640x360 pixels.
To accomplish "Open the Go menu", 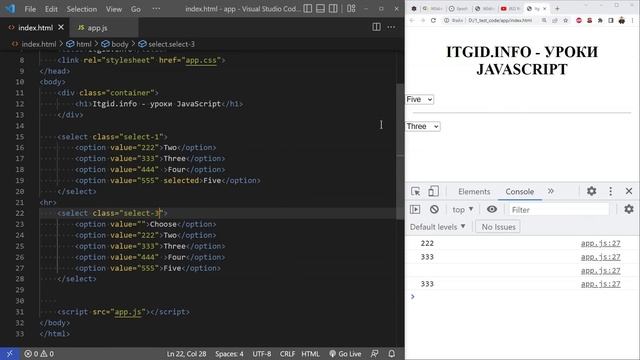I will [136, 9].
